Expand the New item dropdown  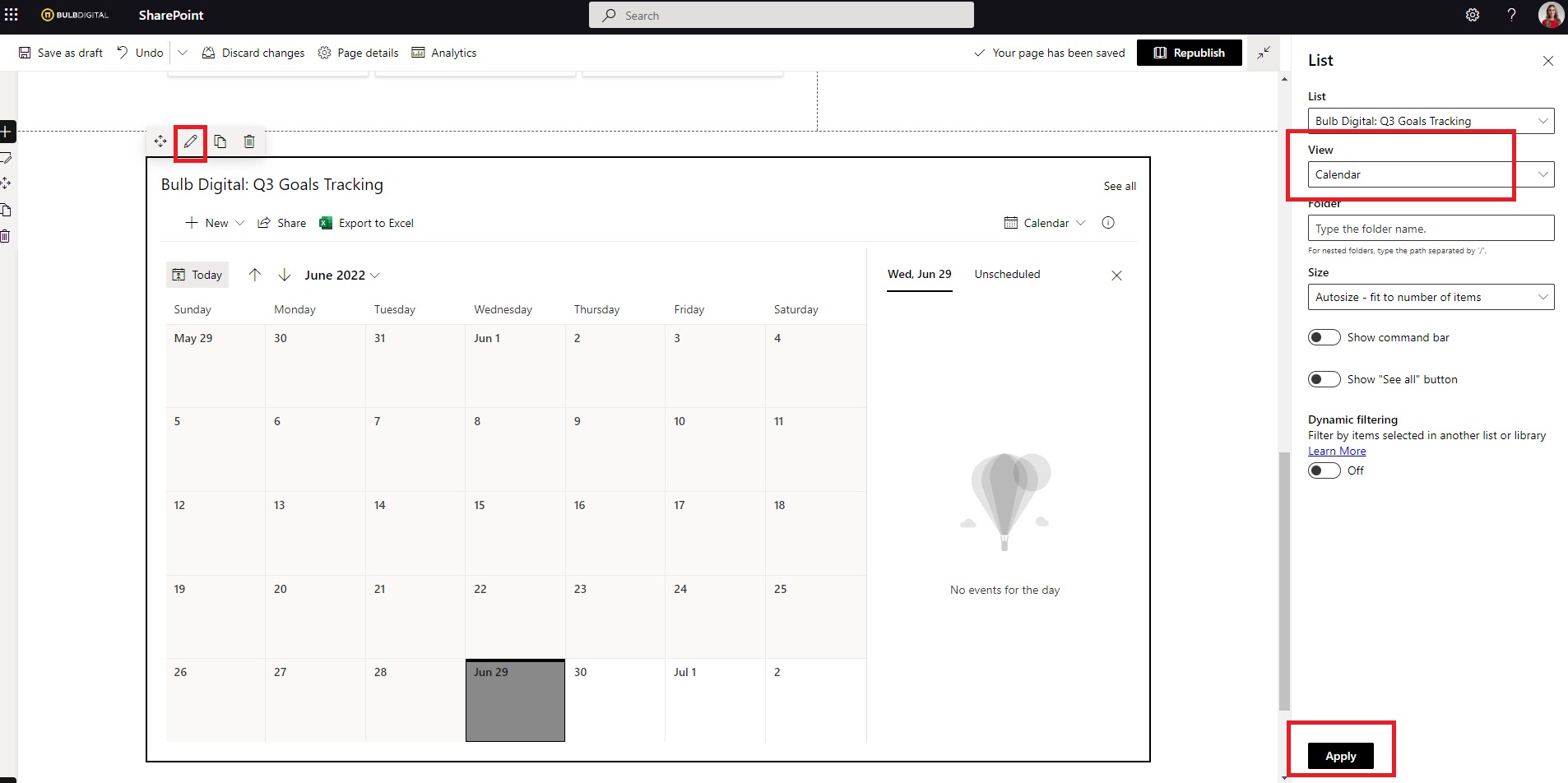[239, 223]
